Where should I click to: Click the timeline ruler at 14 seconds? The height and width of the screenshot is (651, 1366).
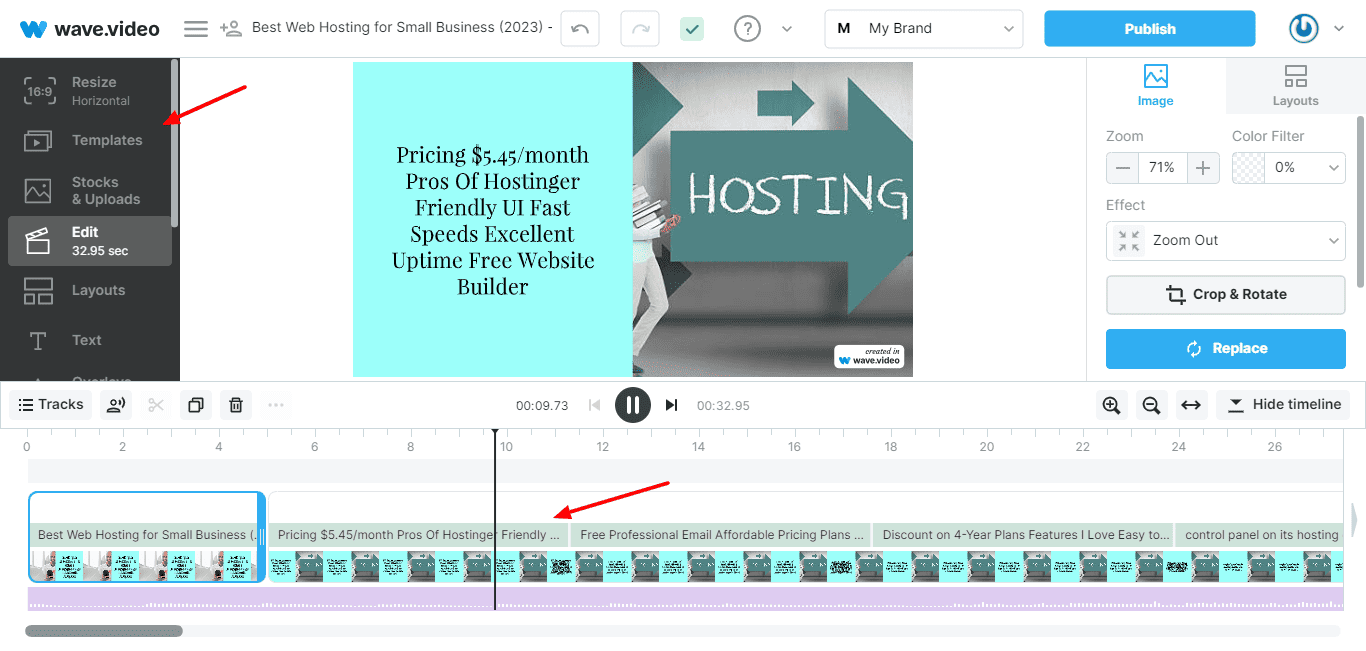698,447
